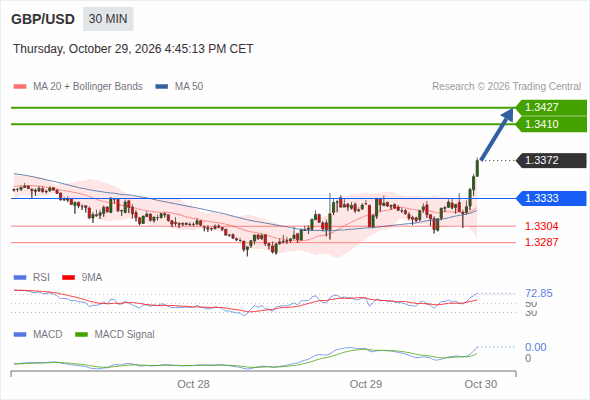
Task: Click the 1.3304 support level value
Action: [541, 226]
